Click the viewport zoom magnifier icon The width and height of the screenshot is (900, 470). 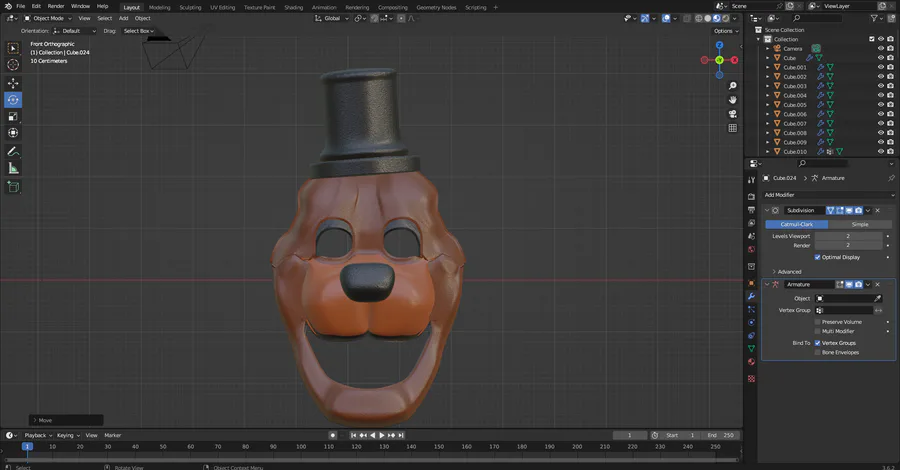732,86
